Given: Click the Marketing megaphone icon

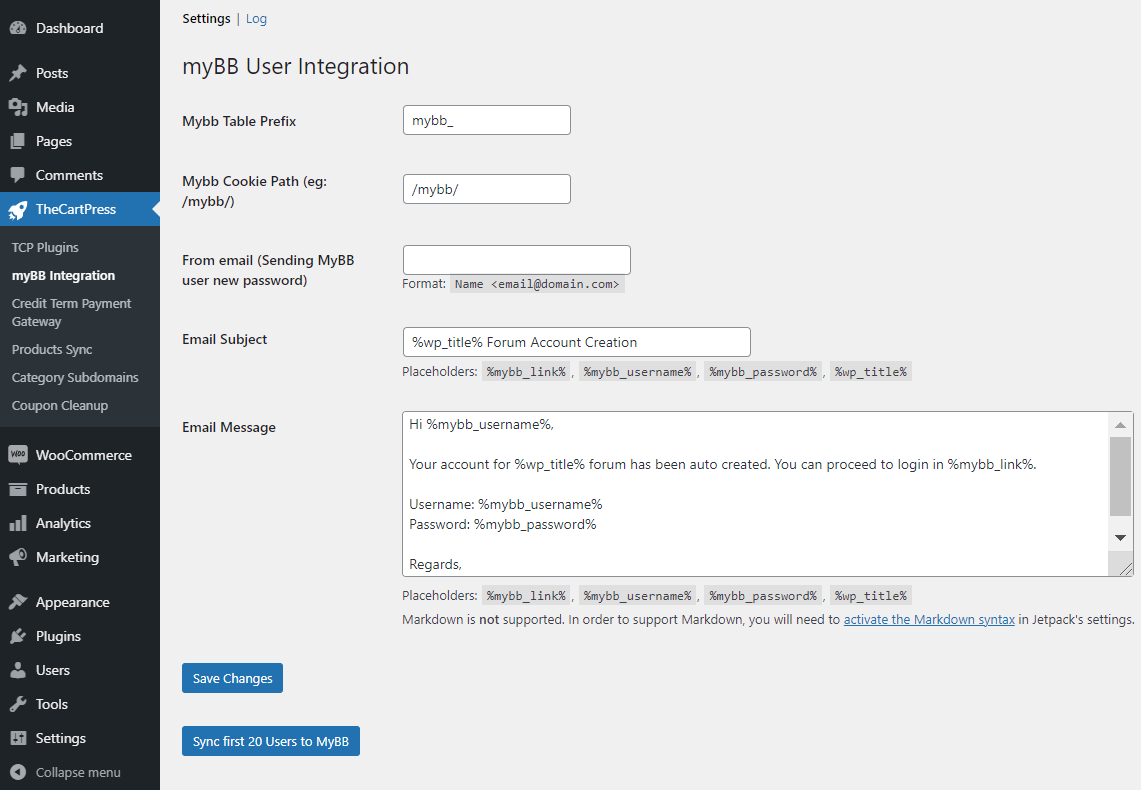Looking at the screenshot, I should click(18, 557).
